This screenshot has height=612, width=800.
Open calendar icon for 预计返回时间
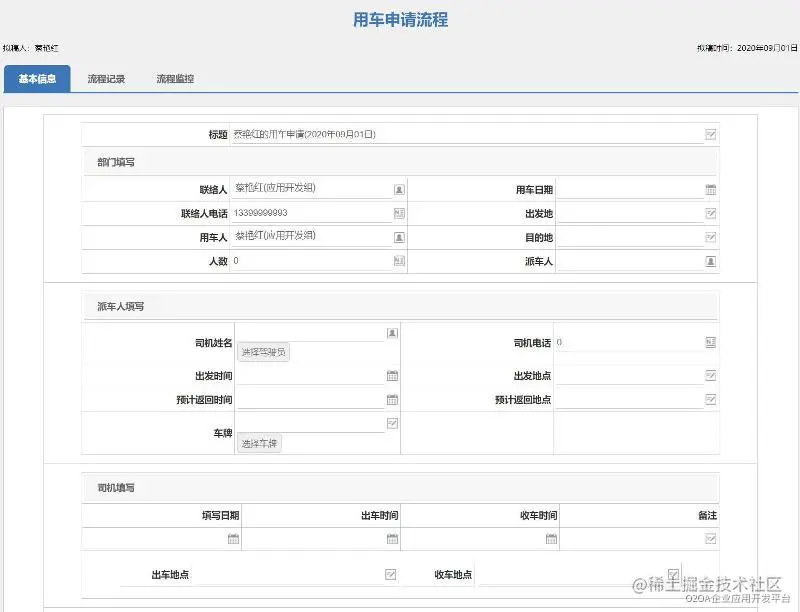pyautogui.click(x=392, y=399)
